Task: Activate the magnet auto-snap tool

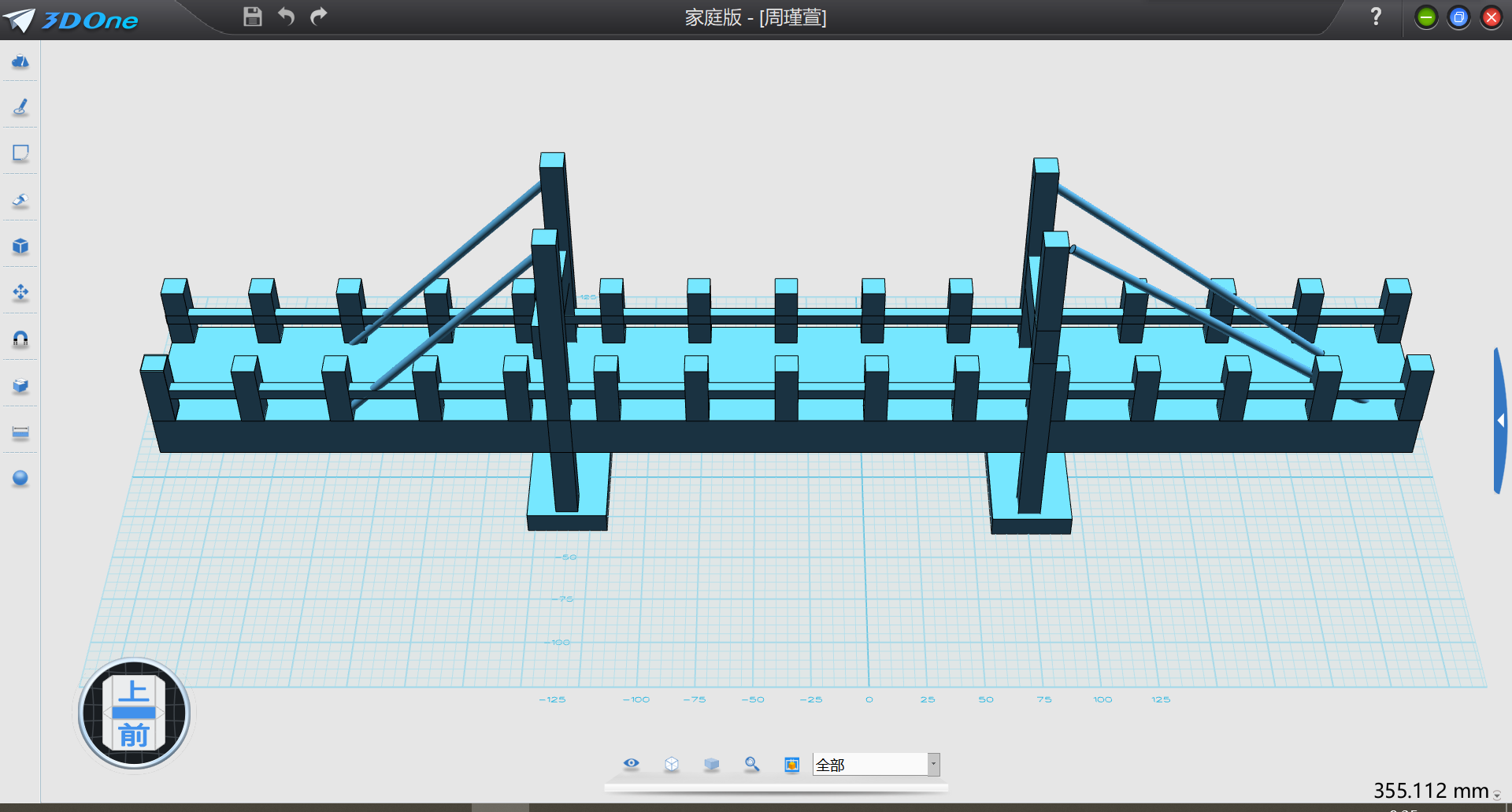Action: pyautogui.click(x=20, y=339)
